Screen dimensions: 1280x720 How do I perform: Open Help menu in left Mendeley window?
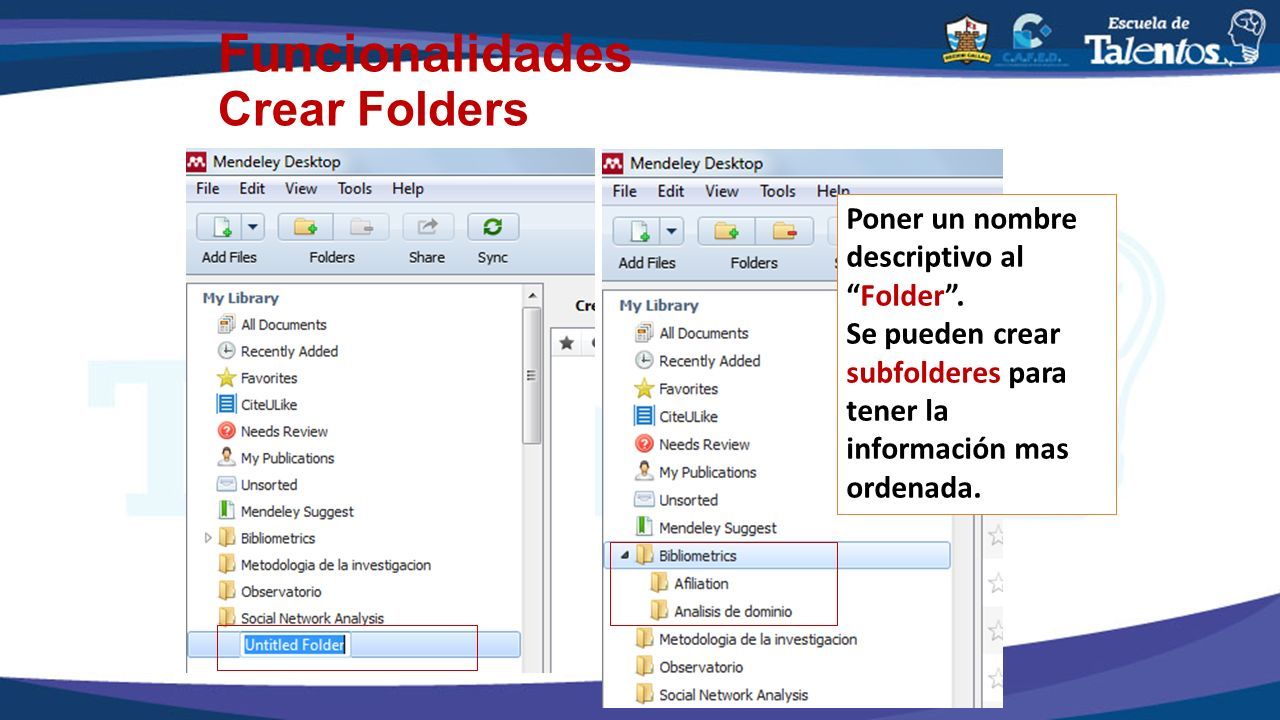[x=408, y=188]
